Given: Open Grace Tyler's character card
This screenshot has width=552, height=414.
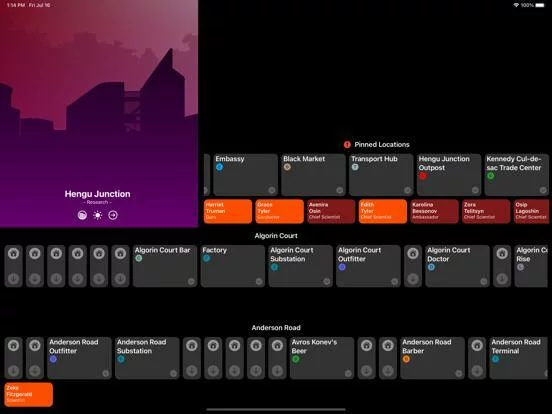Looking at the screenshot, I should coord(280,211).
